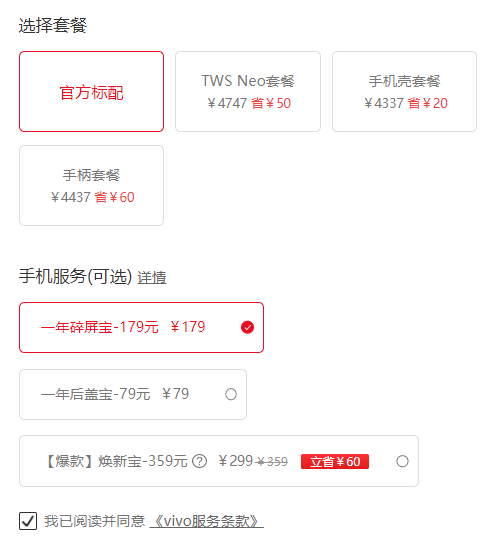Click 省¥20 savings text in 手机壳套餐
This screenshot has height=546, width=491.
point(428,103)
